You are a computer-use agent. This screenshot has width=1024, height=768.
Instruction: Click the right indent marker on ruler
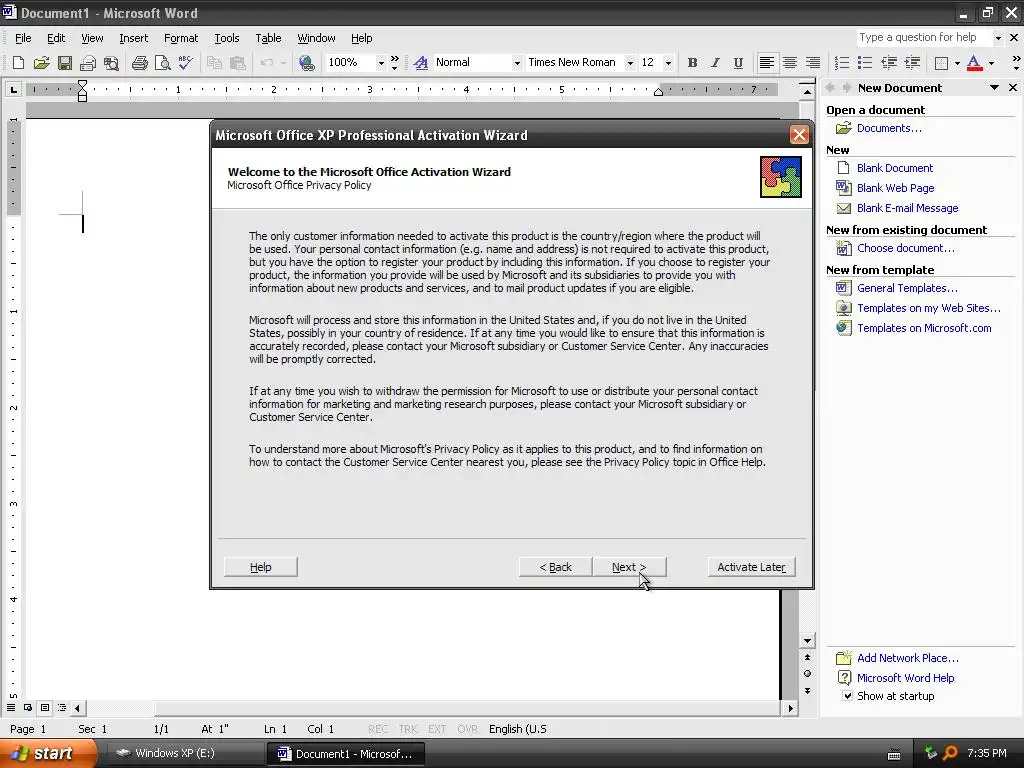[658, 92]
